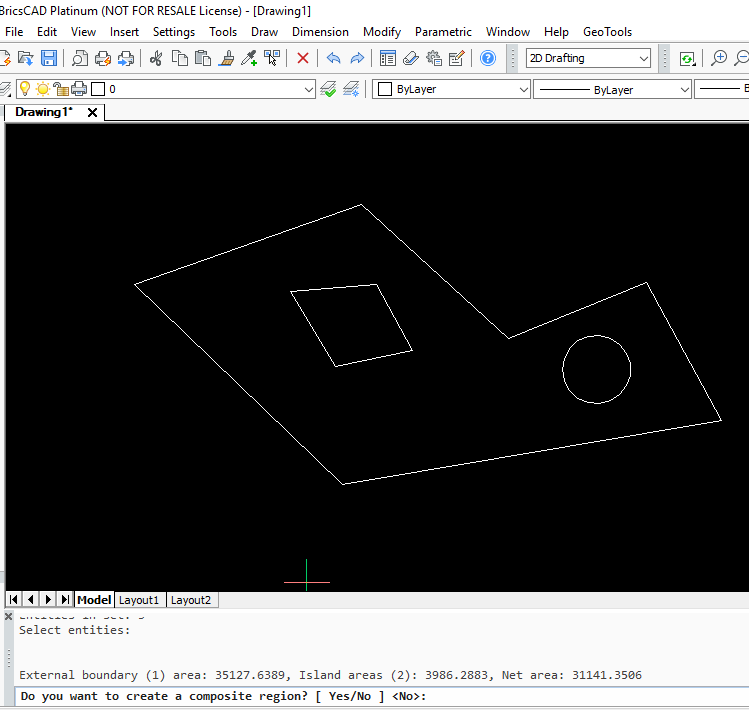This screenshot has width=749, height=710.
Task: Open the GeoTools menu
Action: pyautogui.click(x=607, y=32)
